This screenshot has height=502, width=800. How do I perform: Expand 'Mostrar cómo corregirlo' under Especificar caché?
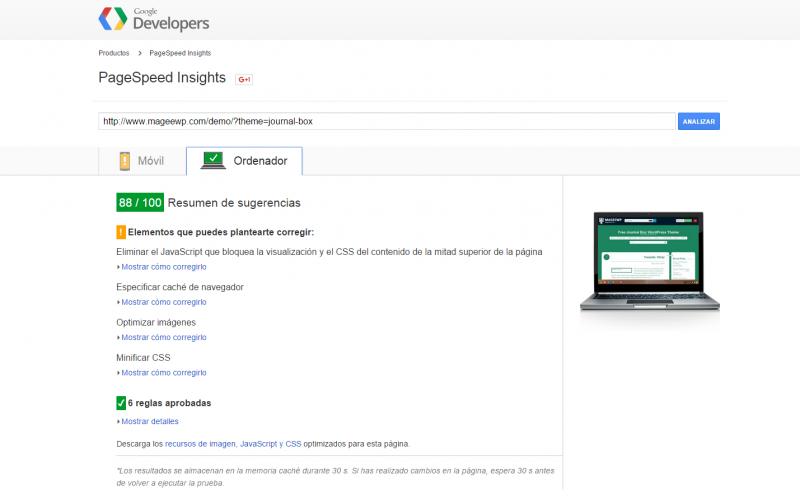[x=164, y=302]
